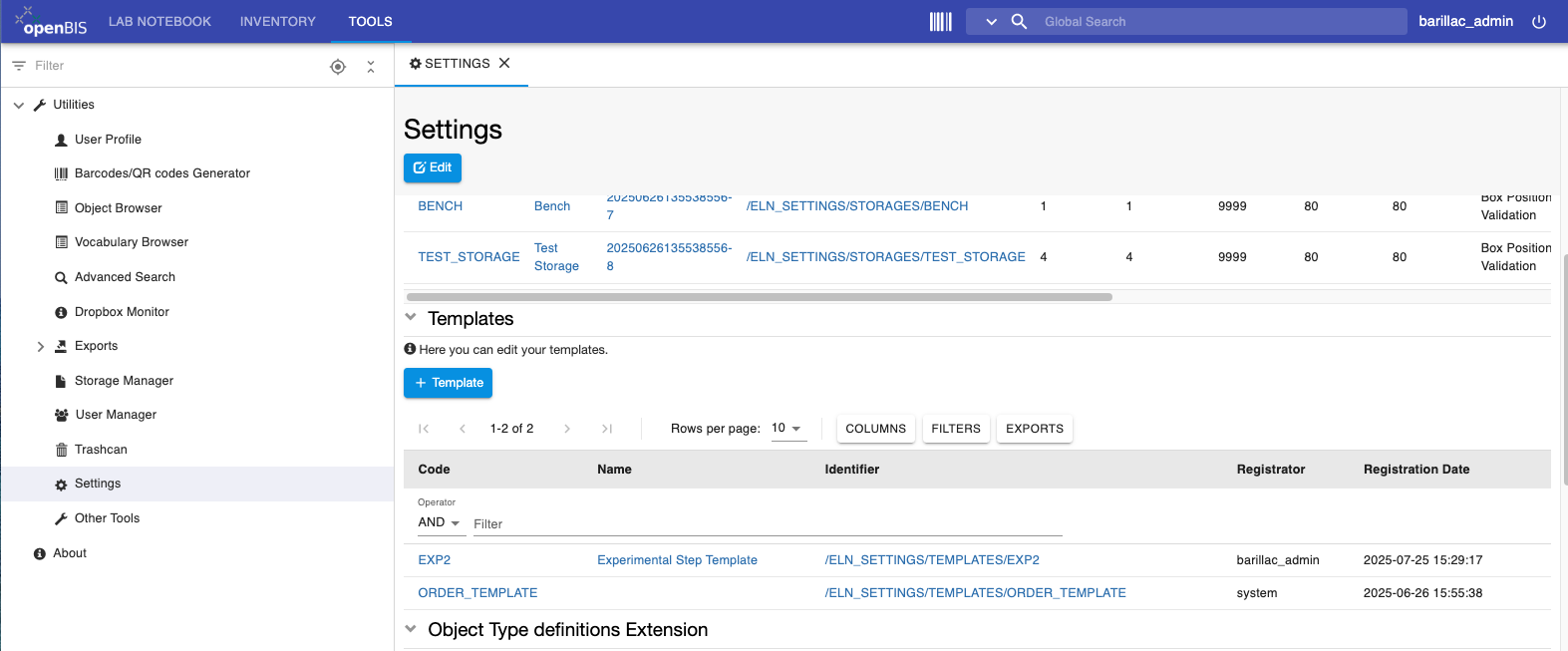Click the Storage Manager file icon
1568x651 pixels.
tap(61, 381)
